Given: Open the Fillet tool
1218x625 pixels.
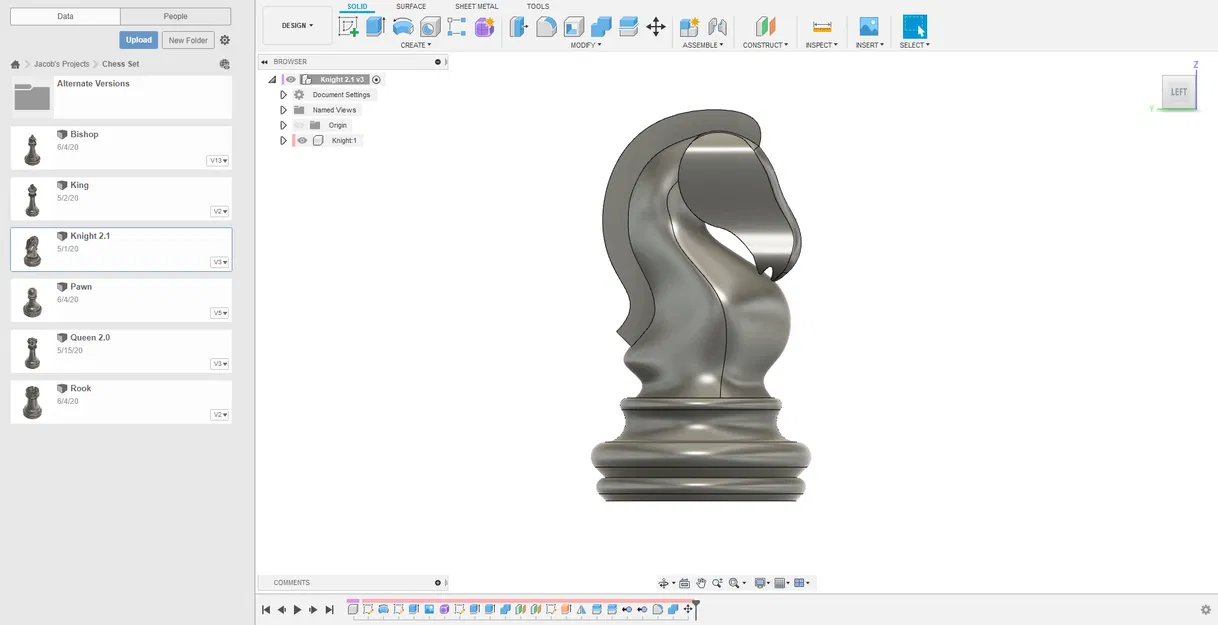Looking at the screenshot, I should click(x=546, y=25).
